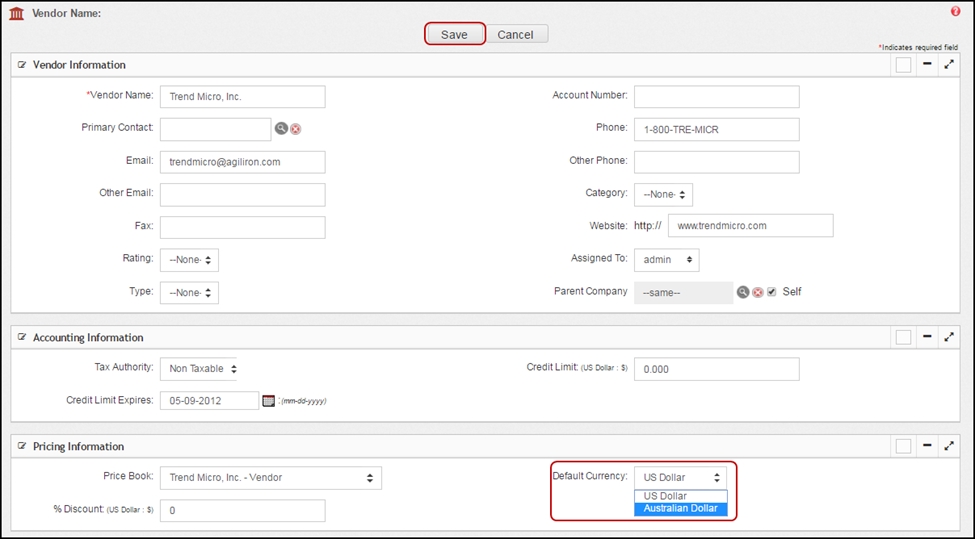Image resolution: width=975 pixels, height=539 pixels.
Task: Clear the Primary Contact with red X icon
Action: [x=296, y=129]
